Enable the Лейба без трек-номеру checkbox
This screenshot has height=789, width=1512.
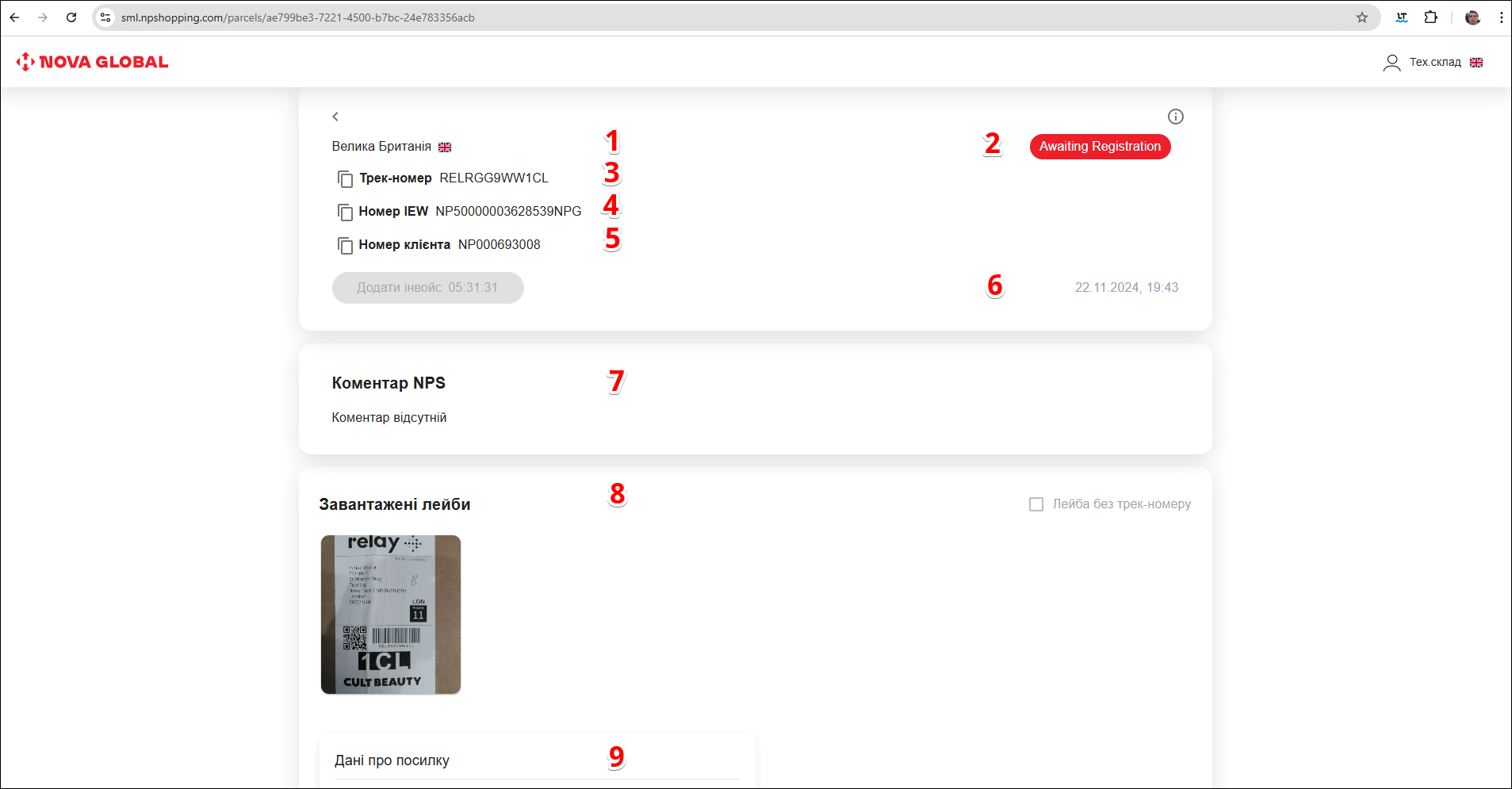1035,504
